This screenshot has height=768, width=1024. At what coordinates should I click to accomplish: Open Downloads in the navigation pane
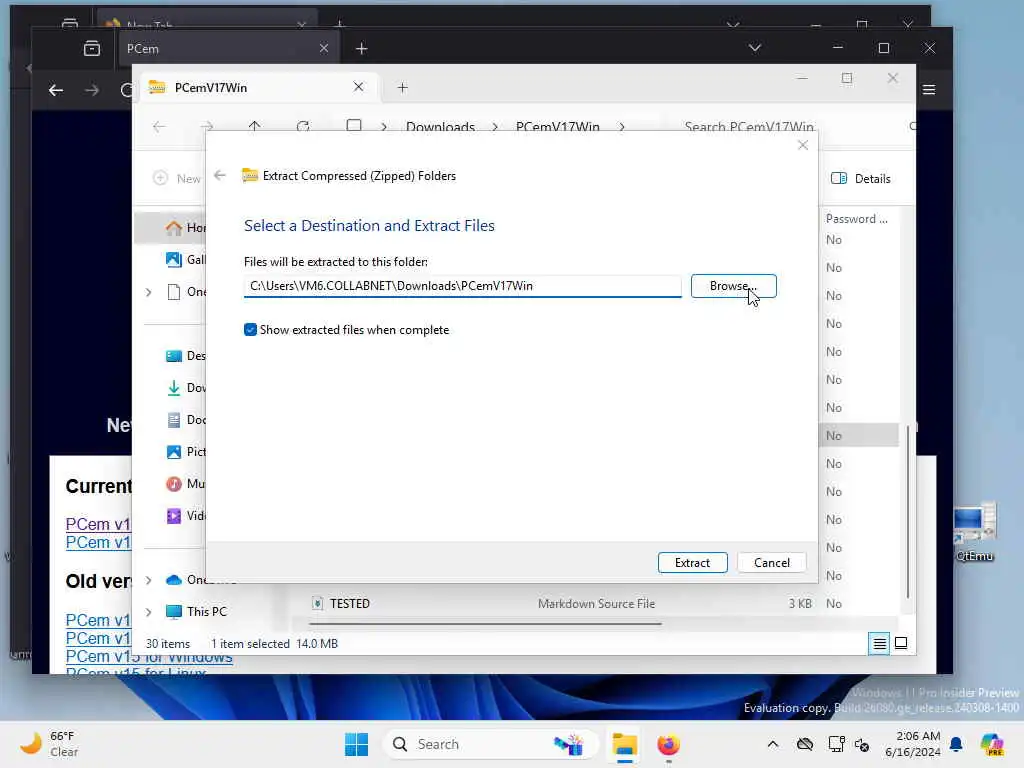coord(186,387)
